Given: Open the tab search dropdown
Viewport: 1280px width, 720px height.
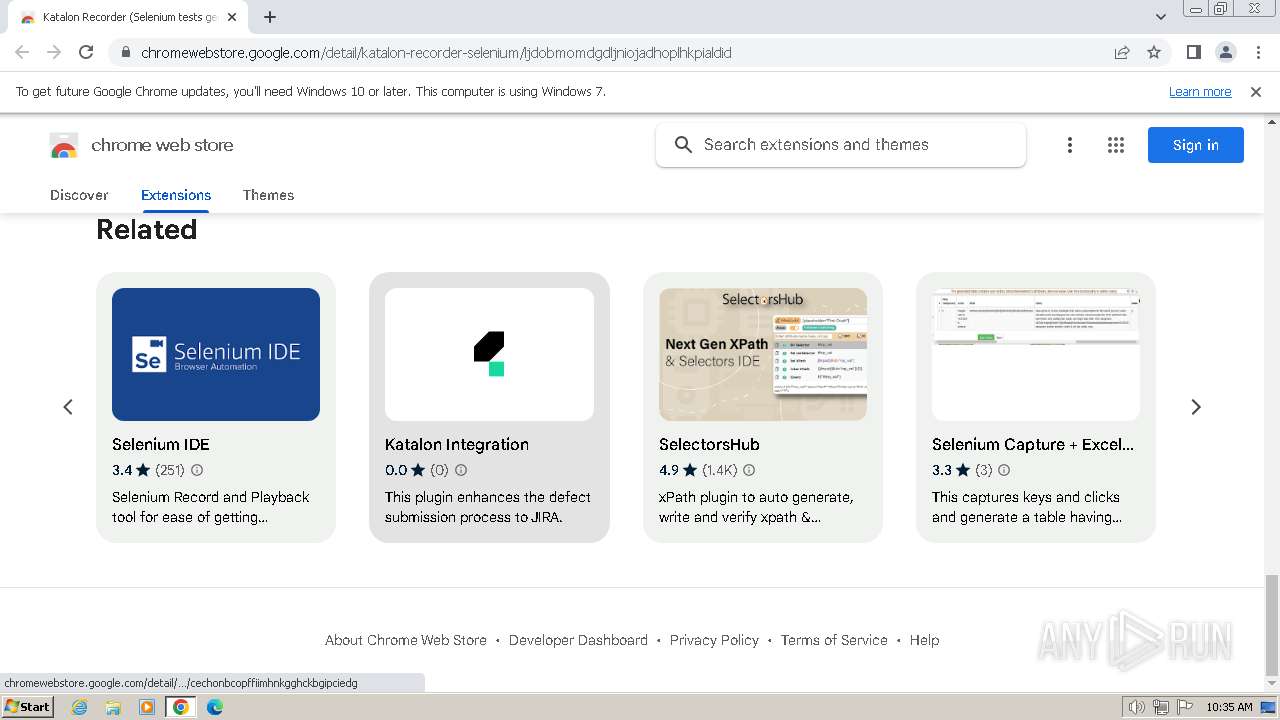Looking at the screenshot, I should (x=1160, y=17).
